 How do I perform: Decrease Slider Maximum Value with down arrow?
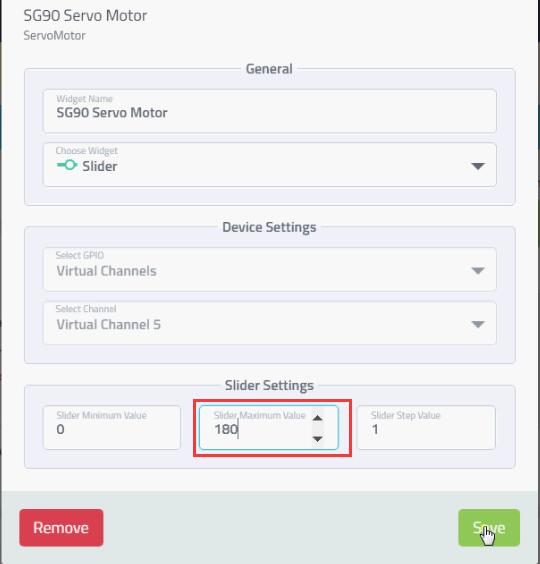click(x=317, y=439)
